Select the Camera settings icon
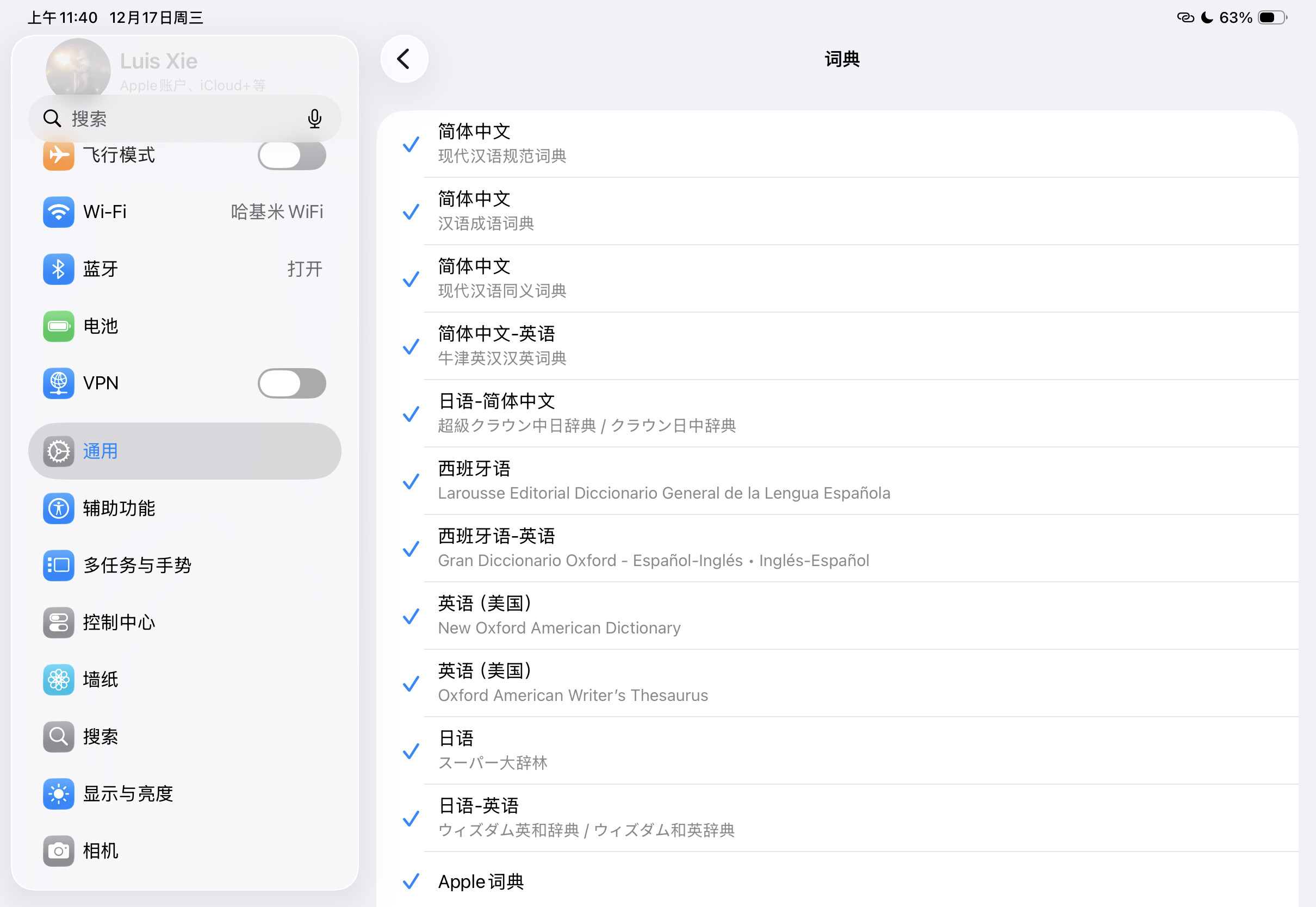 59,851
